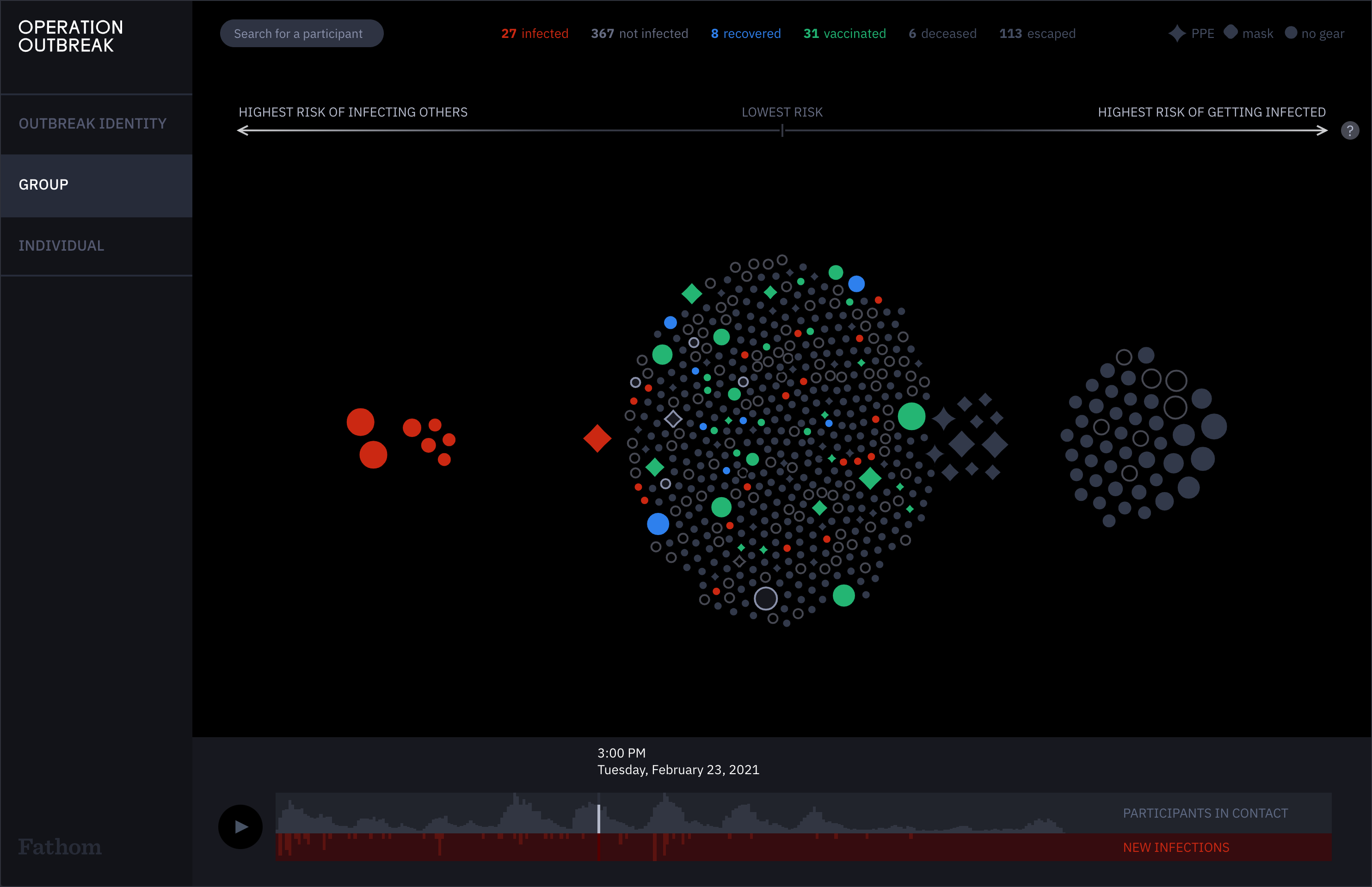The height and width of the screenshot is (887, 1372).
Task: Click the large grey four-point PPE star
Action: click(943, 418)
